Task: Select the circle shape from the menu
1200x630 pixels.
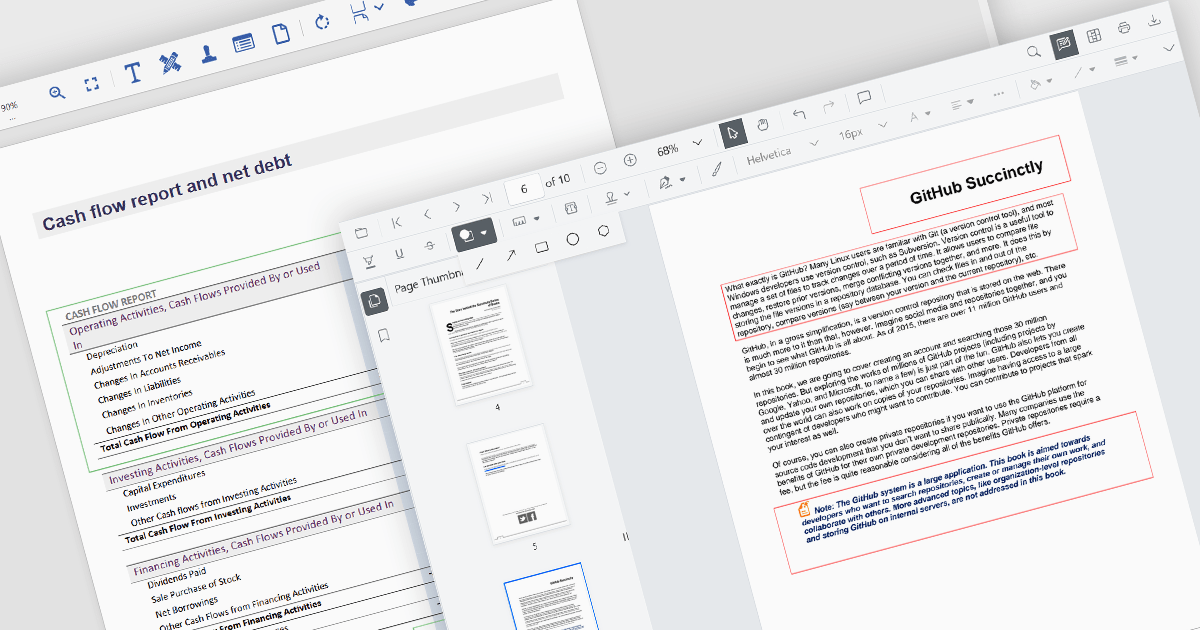Action: point(573,239)
